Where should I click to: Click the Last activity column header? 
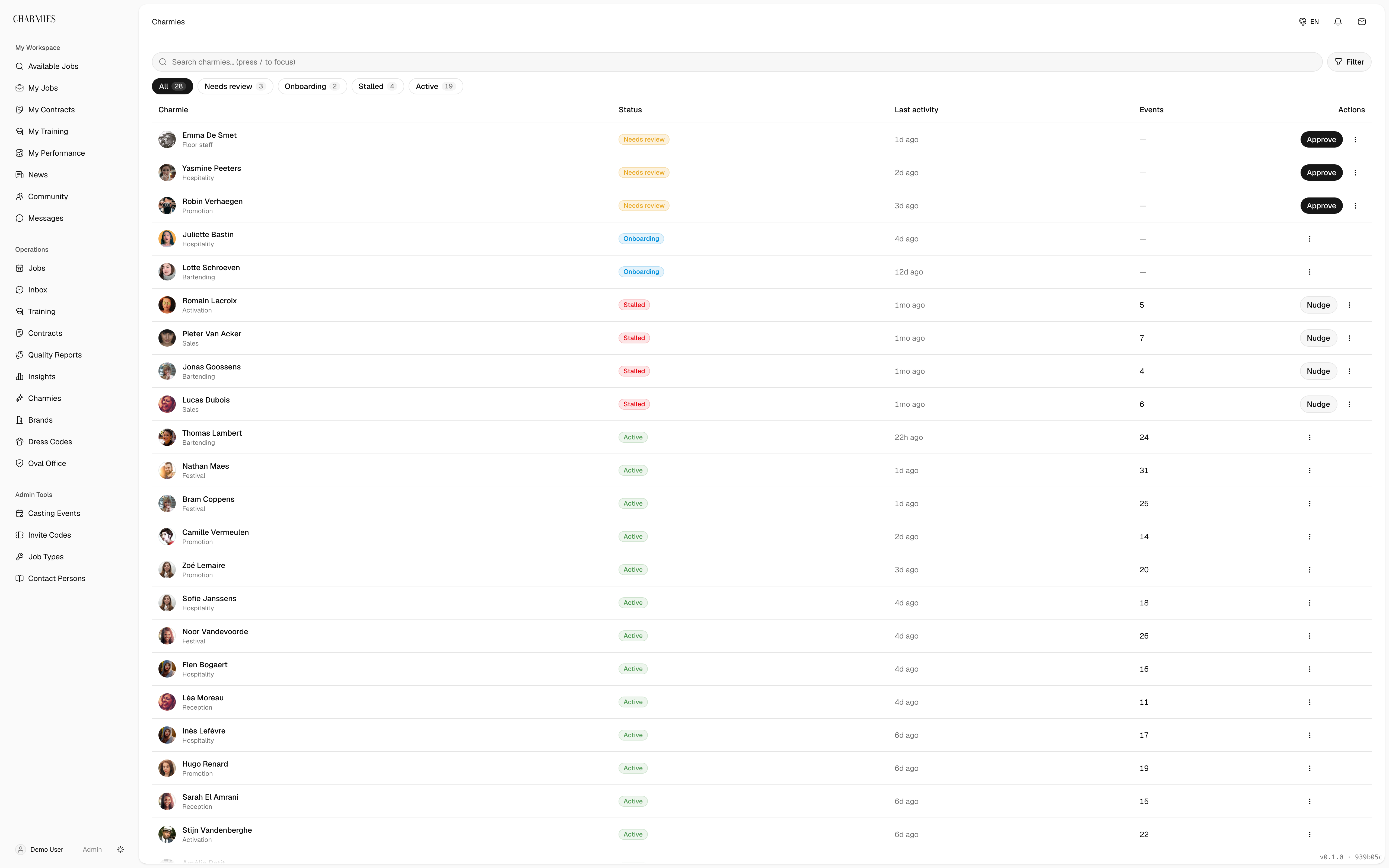pyautogui.click(x=916, y=110)
